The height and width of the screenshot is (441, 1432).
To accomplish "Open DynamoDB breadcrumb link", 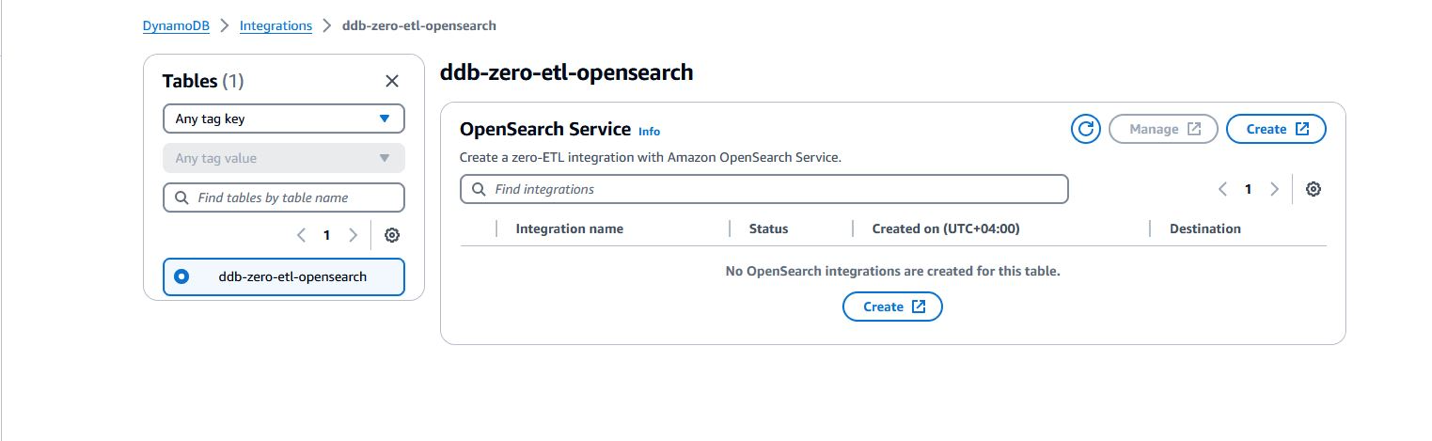I will (176, 25).
